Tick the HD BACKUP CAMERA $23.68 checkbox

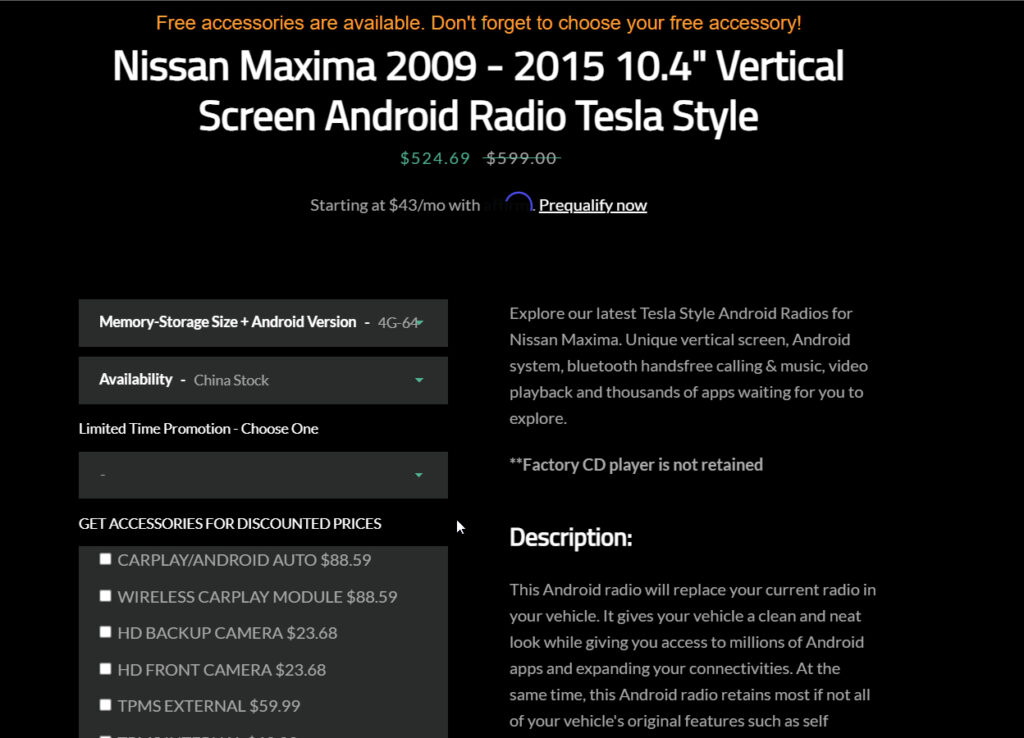tap(106, 632)
